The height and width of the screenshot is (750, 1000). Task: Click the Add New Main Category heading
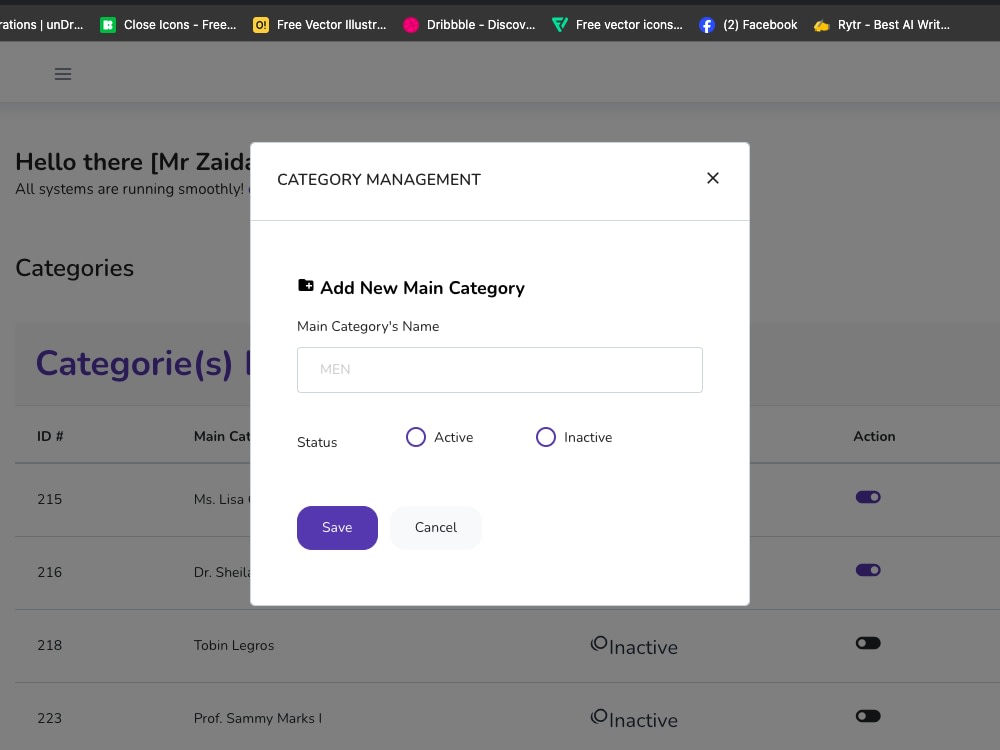pos(422,288)
